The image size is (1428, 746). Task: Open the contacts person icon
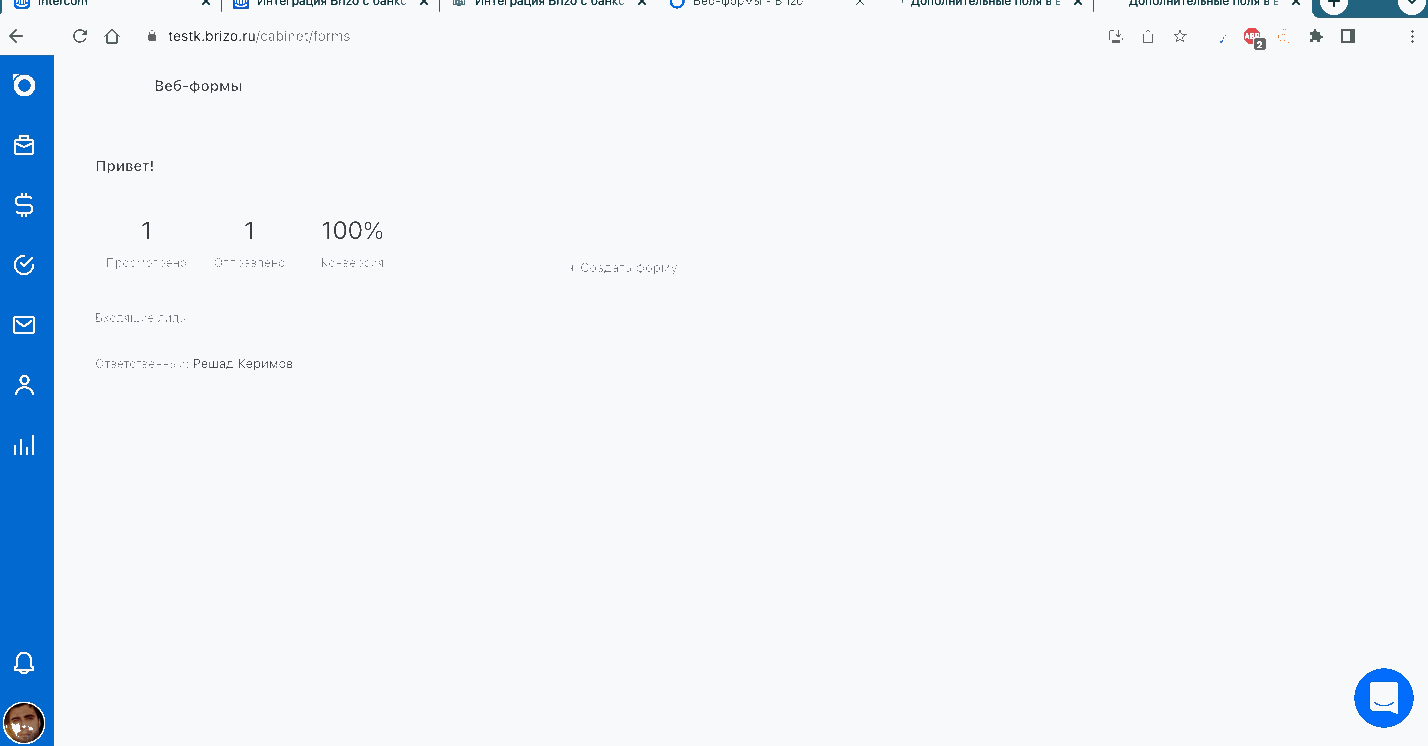point(24,385)
